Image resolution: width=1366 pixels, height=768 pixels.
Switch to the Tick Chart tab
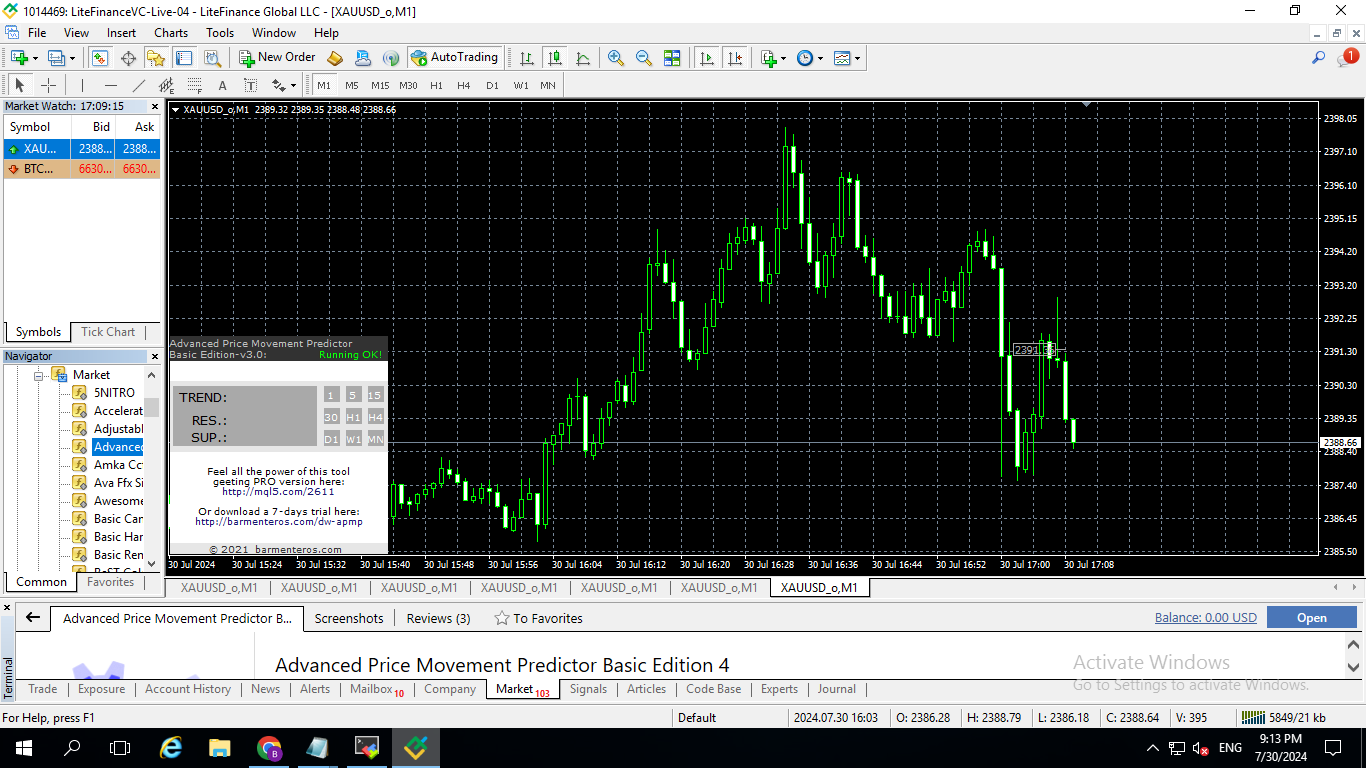point(108,332)
